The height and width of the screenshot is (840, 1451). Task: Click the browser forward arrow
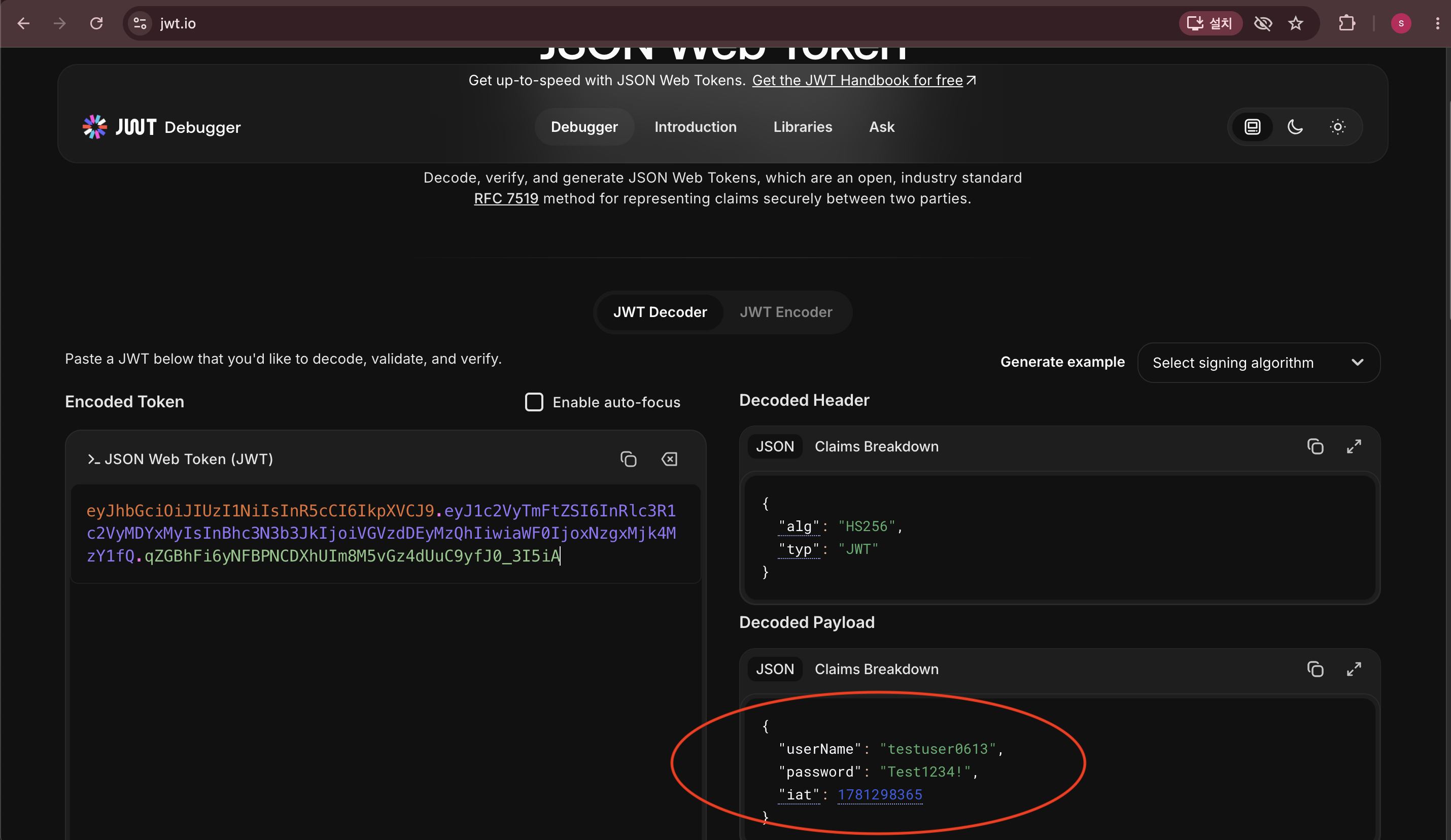pyautogui.click(x=59, y=23)
